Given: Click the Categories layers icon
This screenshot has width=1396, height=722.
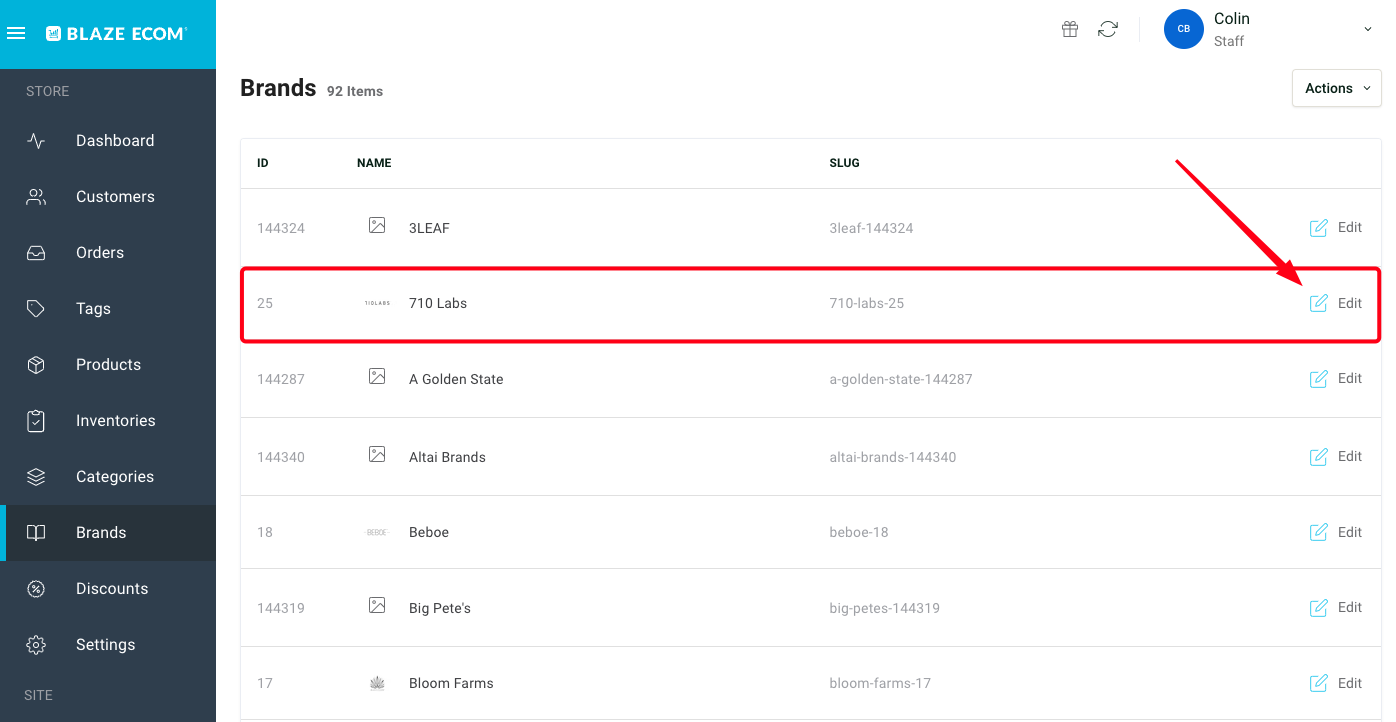Looking at the screenshot, I should (36, 477).
